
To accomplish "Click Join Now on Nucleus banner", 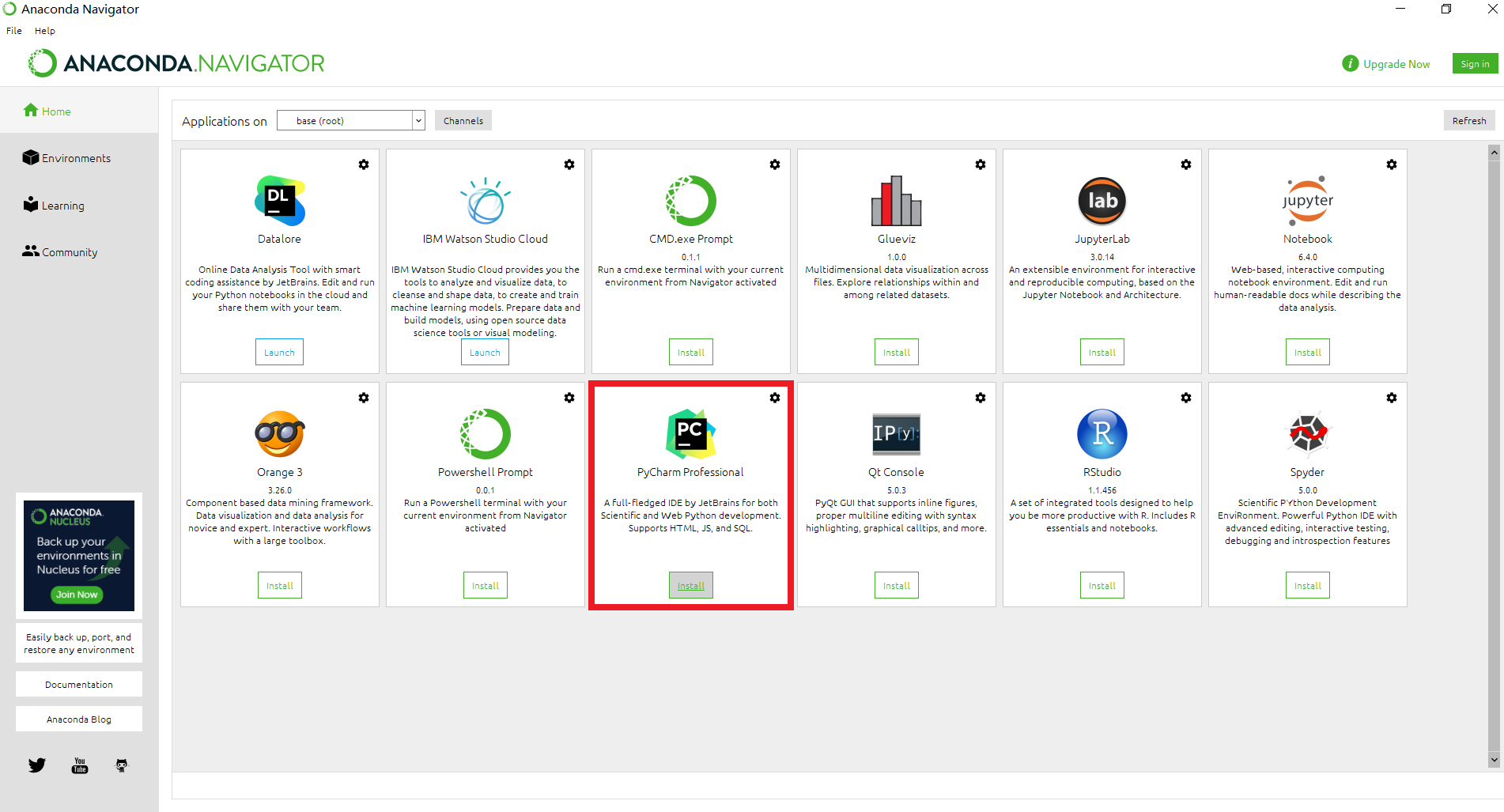I will point(77,595).
